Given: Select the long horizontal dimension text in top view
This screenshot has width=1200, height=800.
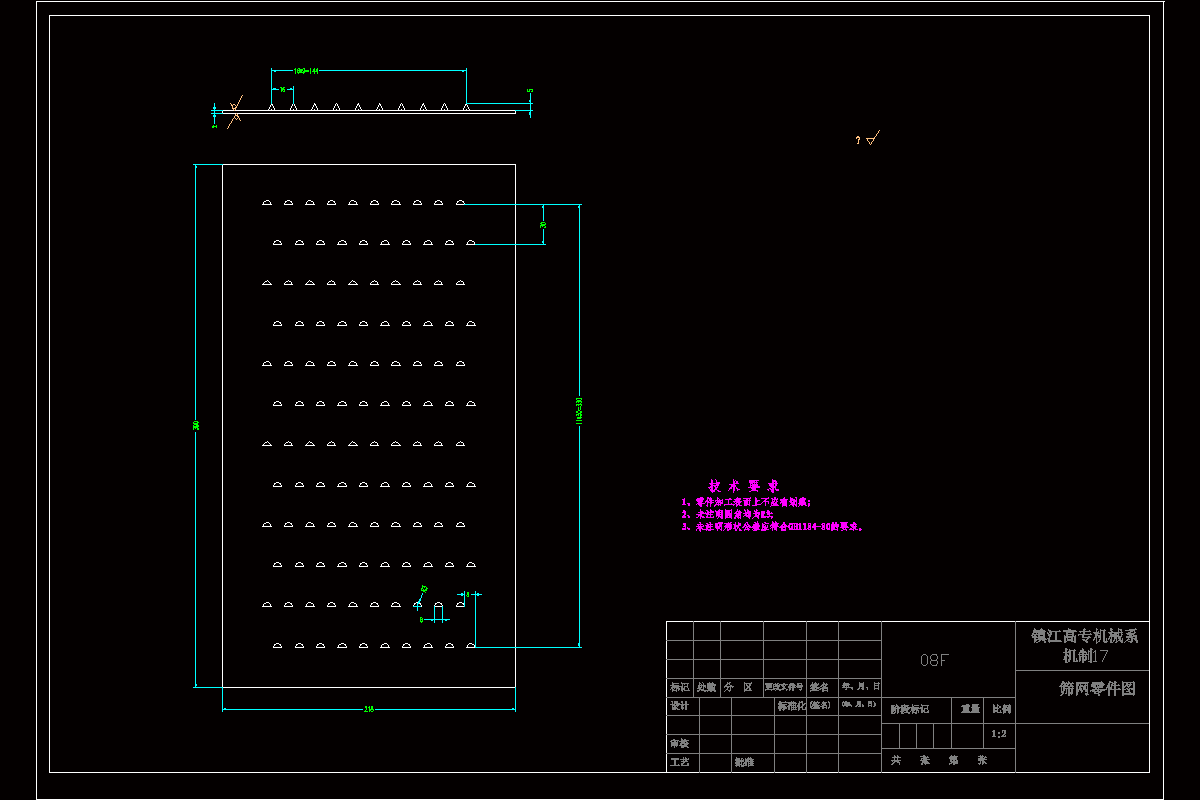Looking at the screenshot, I should pos(306,71).
